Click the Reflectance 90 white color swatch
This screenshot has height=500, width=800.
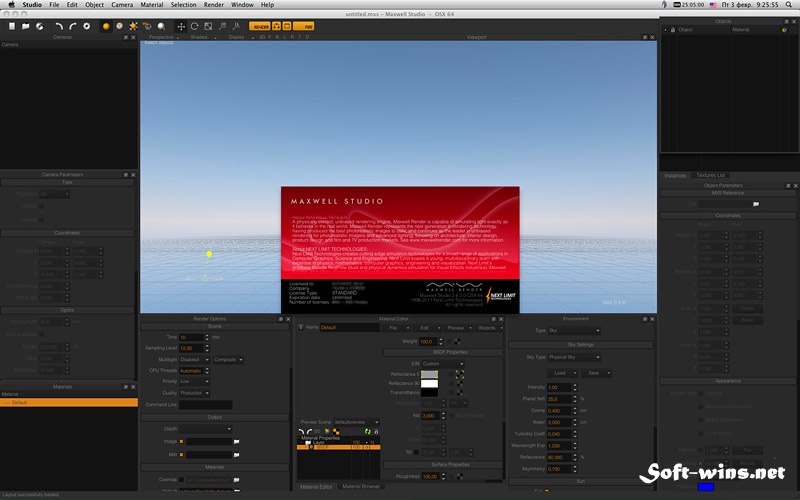click(x=430, y=384)
